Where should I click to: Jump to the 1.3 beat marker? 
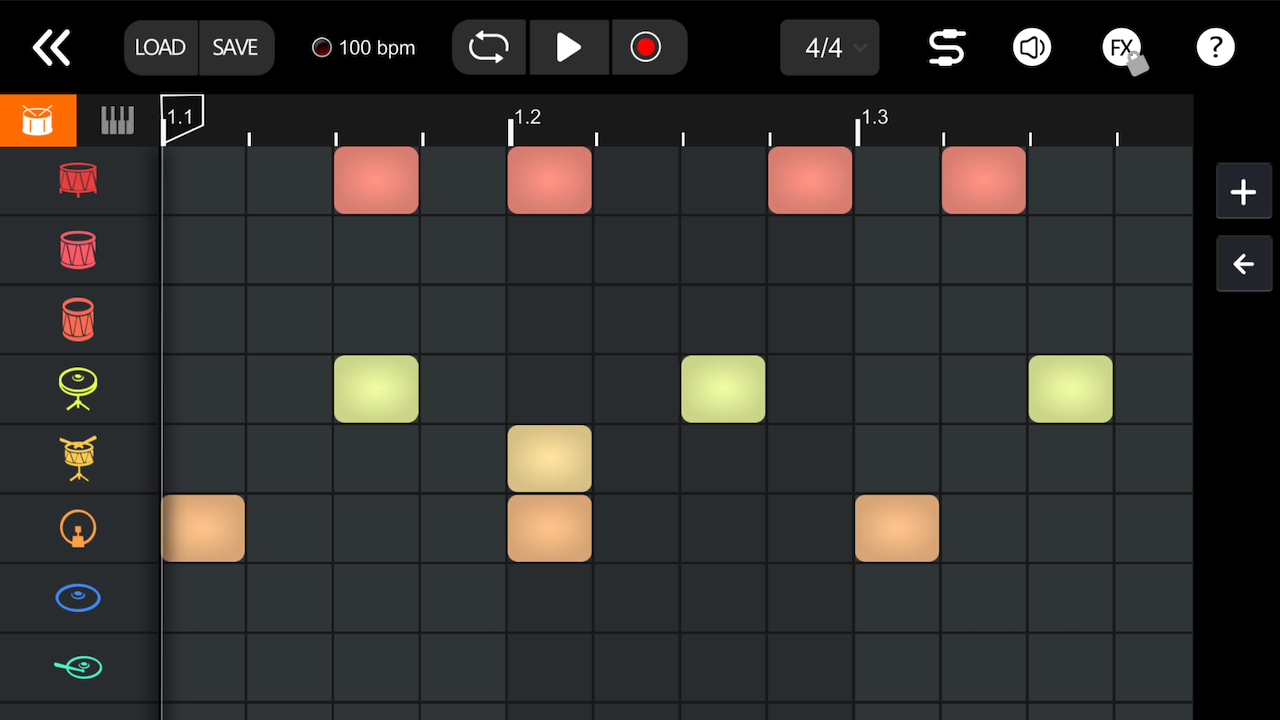tap(874, 117)
